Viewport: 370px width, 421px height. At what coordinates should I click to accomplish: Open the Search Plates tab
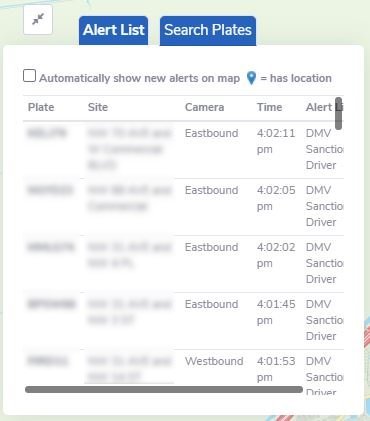[208, 30]
